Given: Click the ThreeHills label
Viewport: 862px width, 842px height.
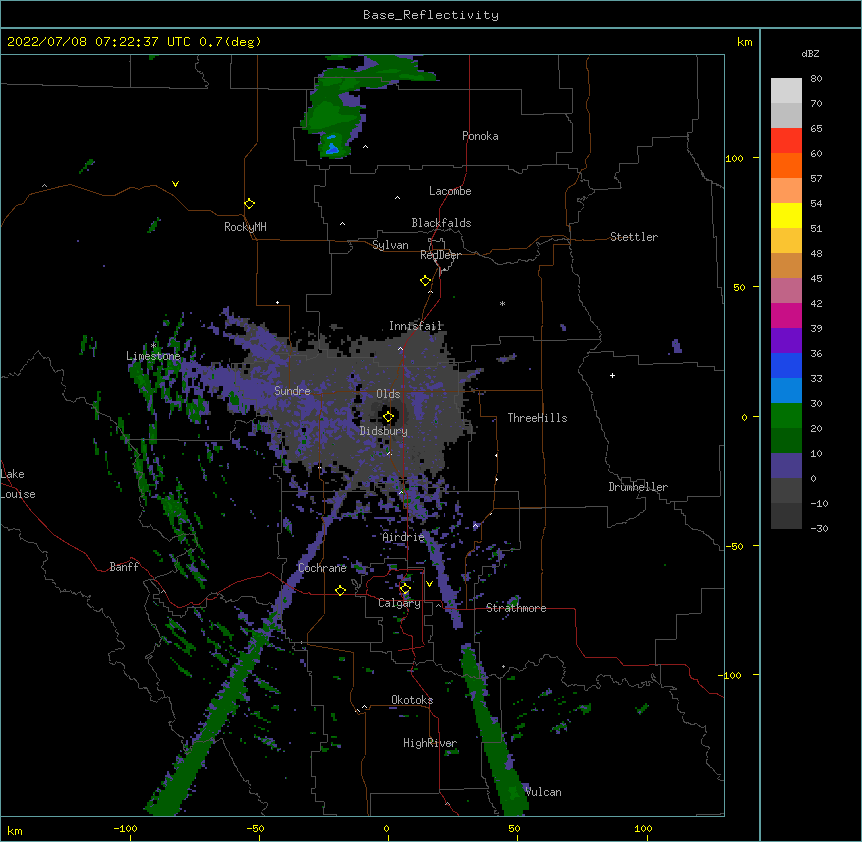Looking at the screenshot, I should point(537,418).
